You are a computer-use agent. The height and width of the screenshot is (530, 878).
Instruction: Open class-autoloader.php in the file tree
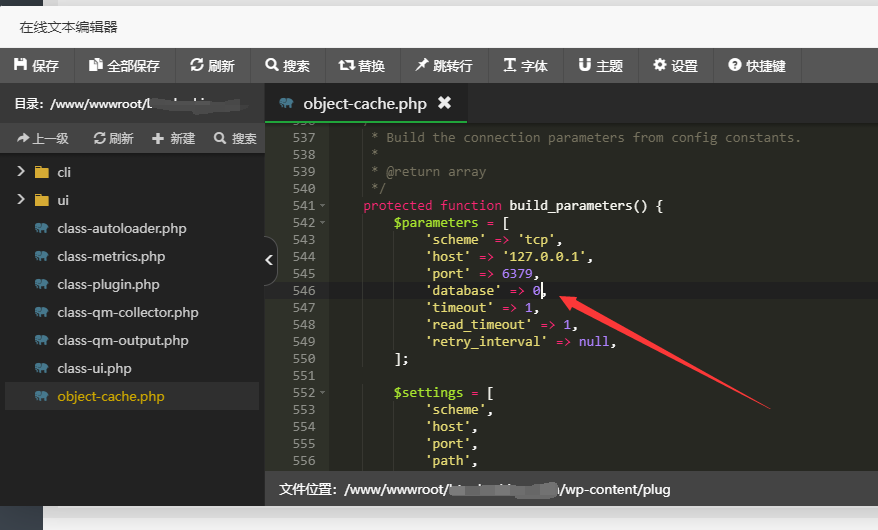(121, 228)
